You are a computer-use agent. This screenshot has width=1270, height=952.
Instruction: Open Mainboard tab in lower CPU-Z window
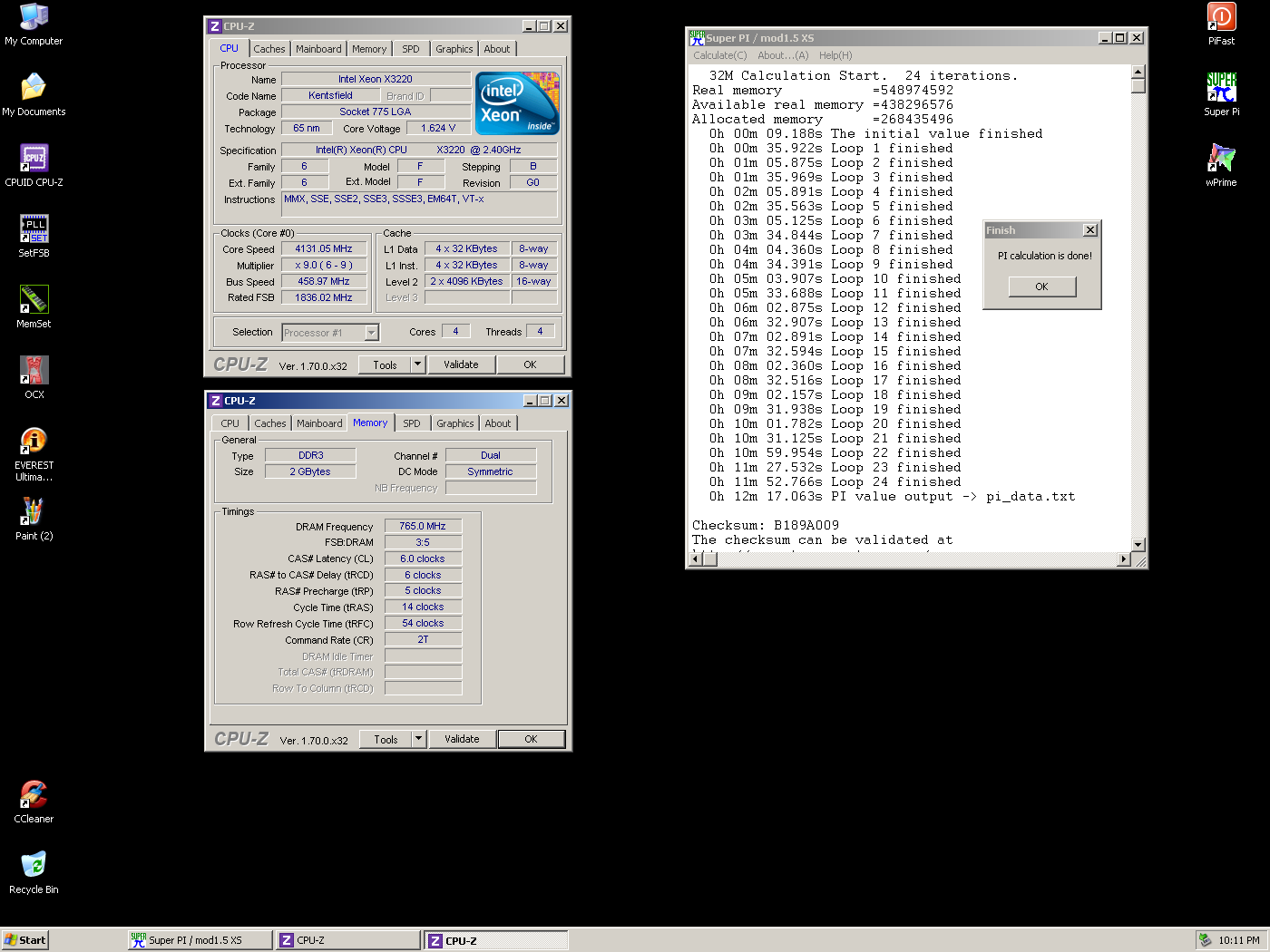click(319, 423)
